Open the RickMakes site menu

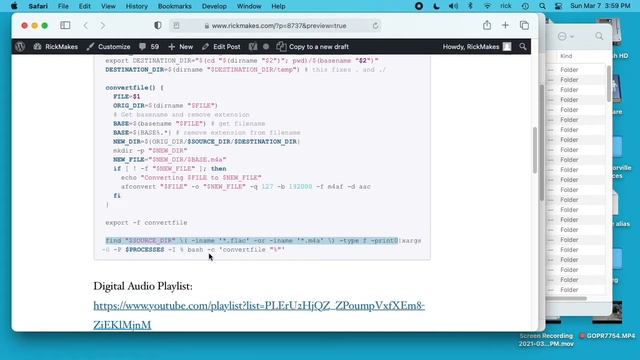pos(56,47)
